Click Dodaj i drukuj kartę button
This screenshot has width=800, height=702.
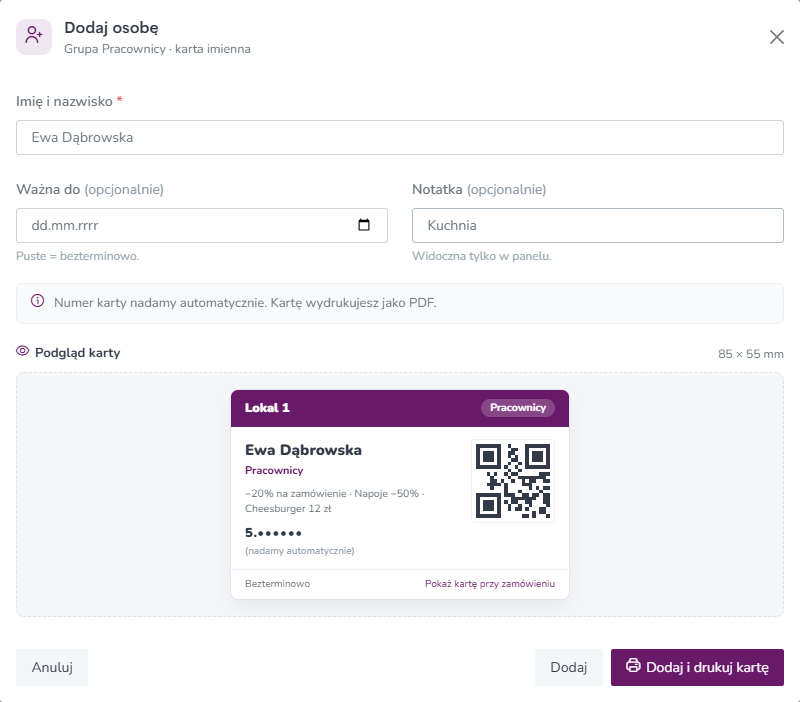click(x=697, y=667)
